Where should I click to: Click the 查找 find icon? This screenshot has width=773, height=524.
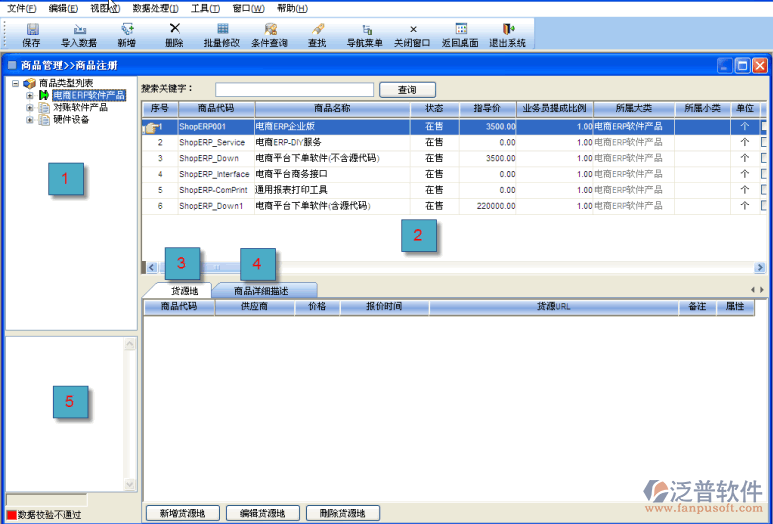pyautogui.click(x=317, y=29)
